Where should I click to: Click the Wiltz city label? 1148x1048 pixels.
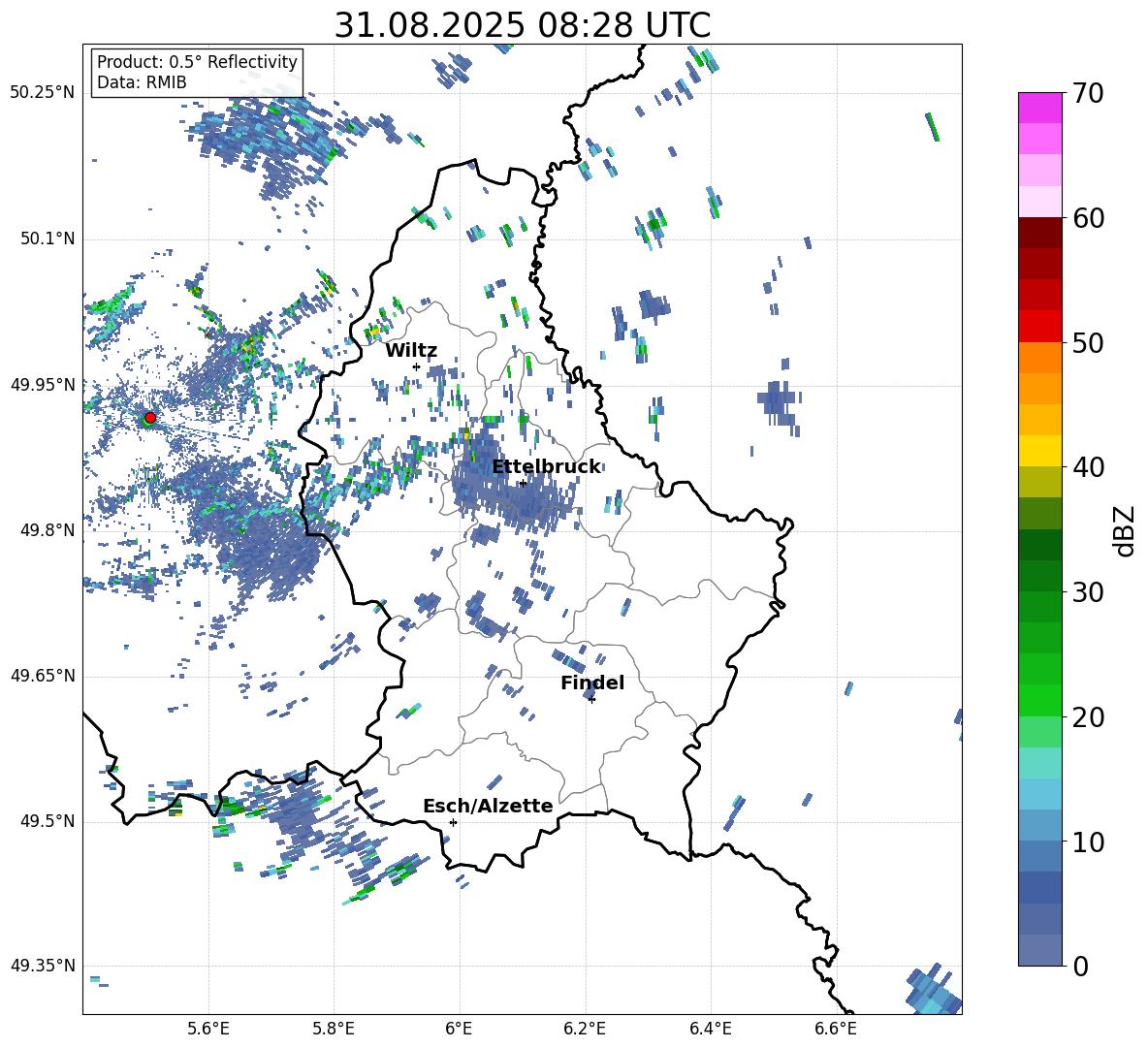411,351
